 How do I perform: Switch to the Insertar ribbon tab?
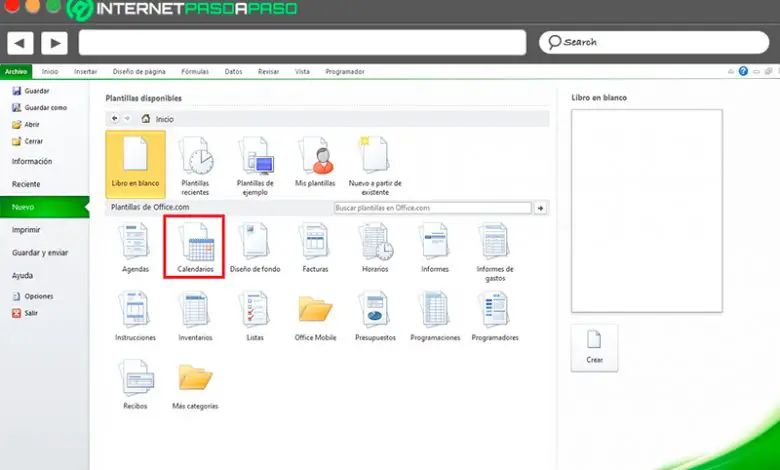click(x=86, y=72)
